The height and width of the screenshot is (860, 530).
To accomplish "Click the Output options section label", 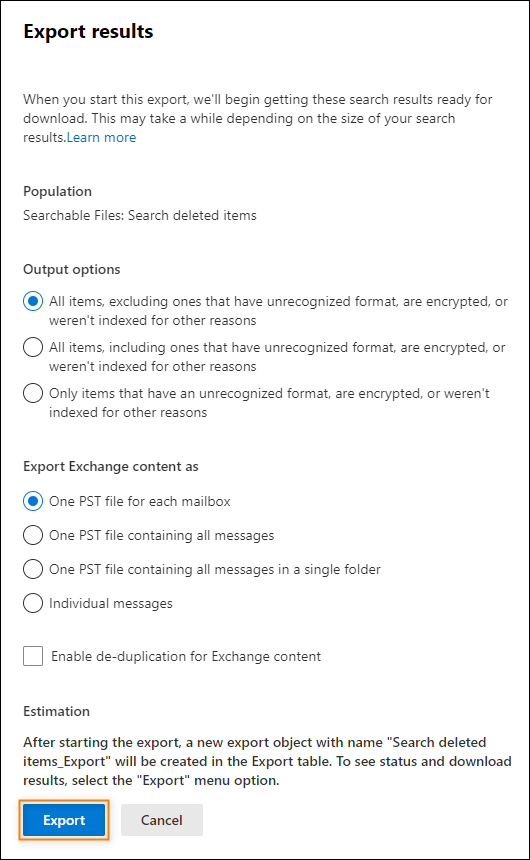I will (72, 269).
